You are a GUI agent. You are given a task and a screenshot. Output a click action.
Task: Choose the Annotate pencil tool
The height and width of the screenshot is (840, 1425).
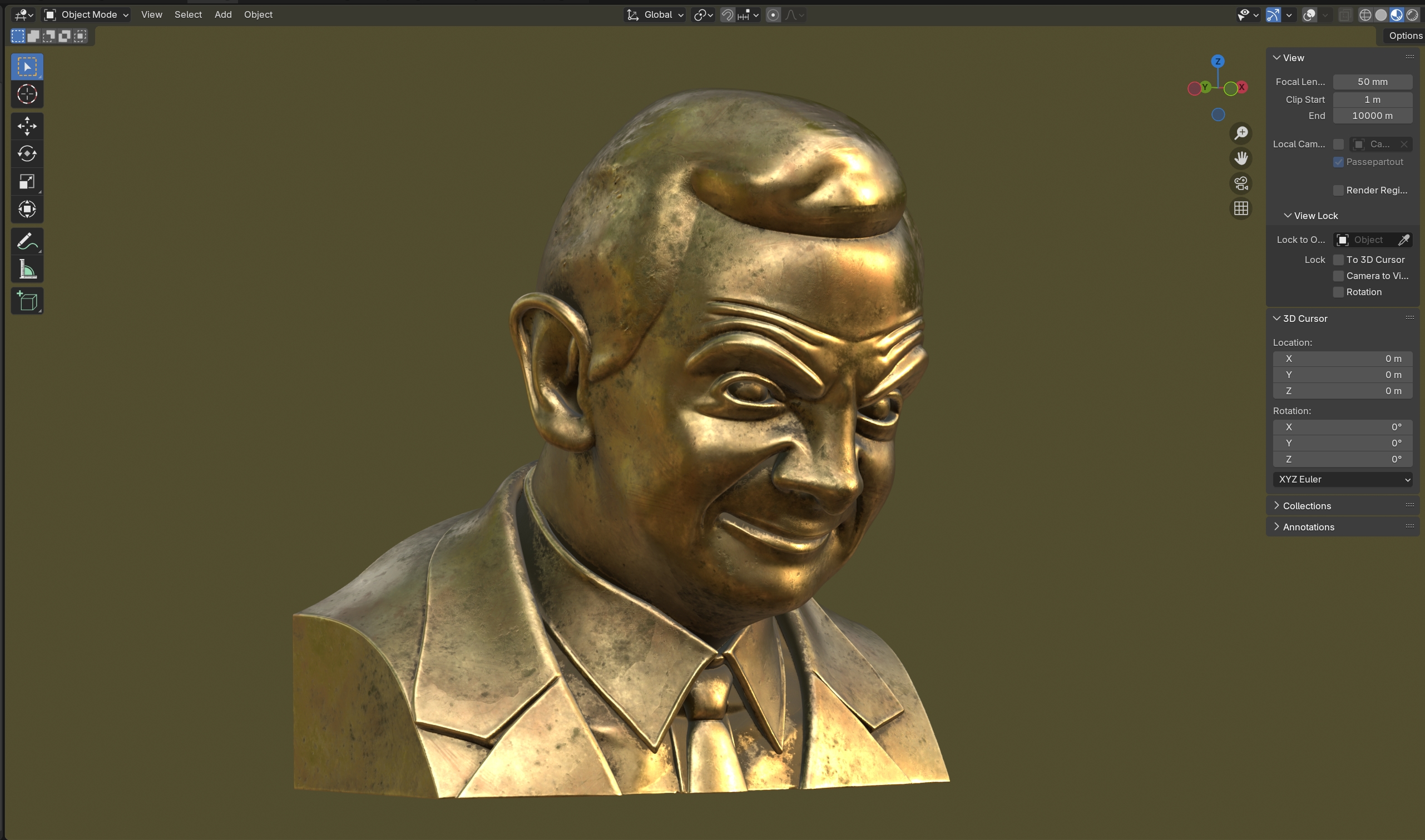[27, 242]
